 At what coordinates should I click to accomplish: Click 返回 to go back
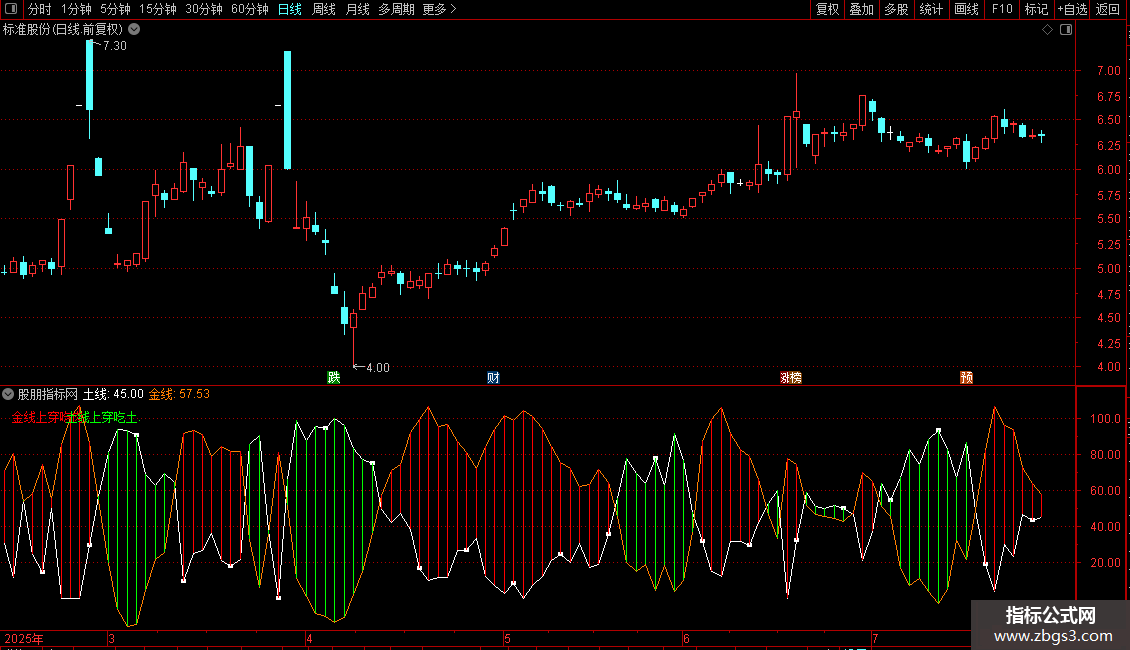[x=1108, y=9]
